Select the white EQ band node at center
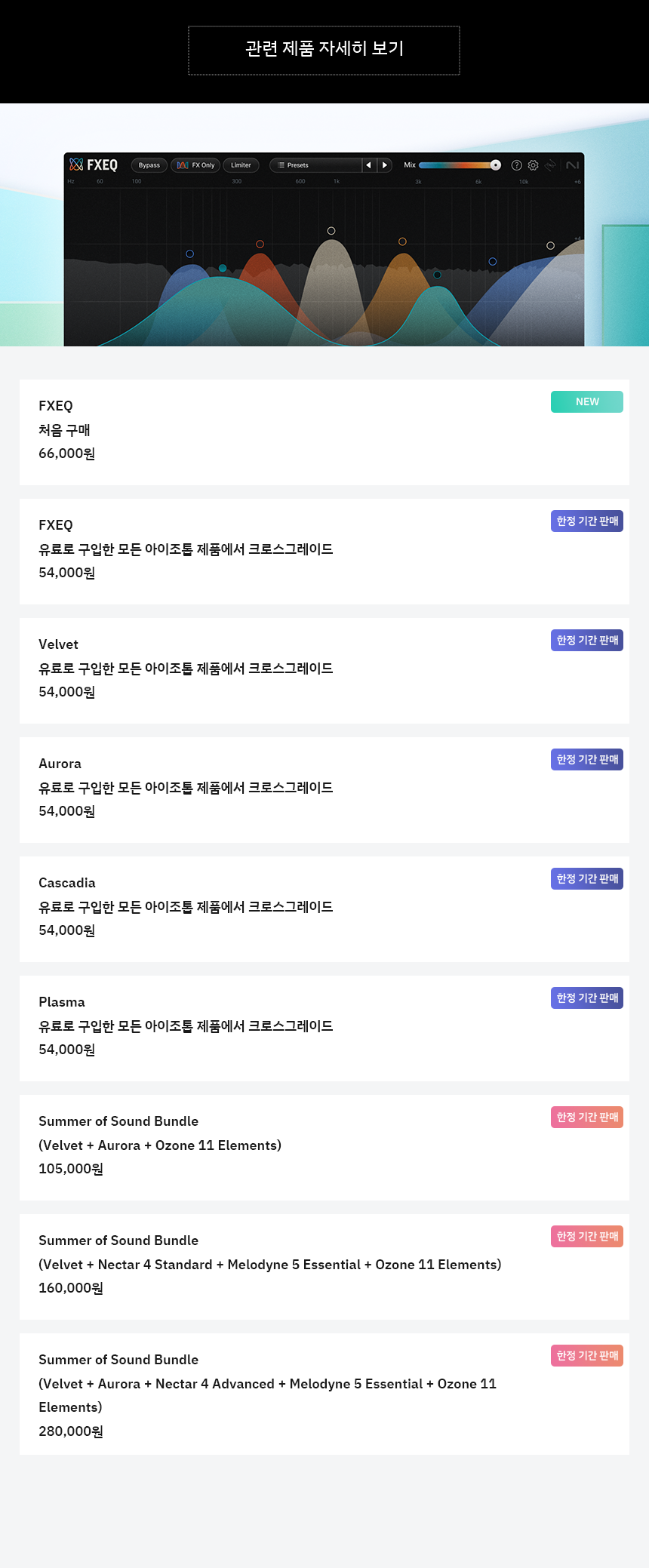This screenshot has width=649, height=1568. pos(331,231)
